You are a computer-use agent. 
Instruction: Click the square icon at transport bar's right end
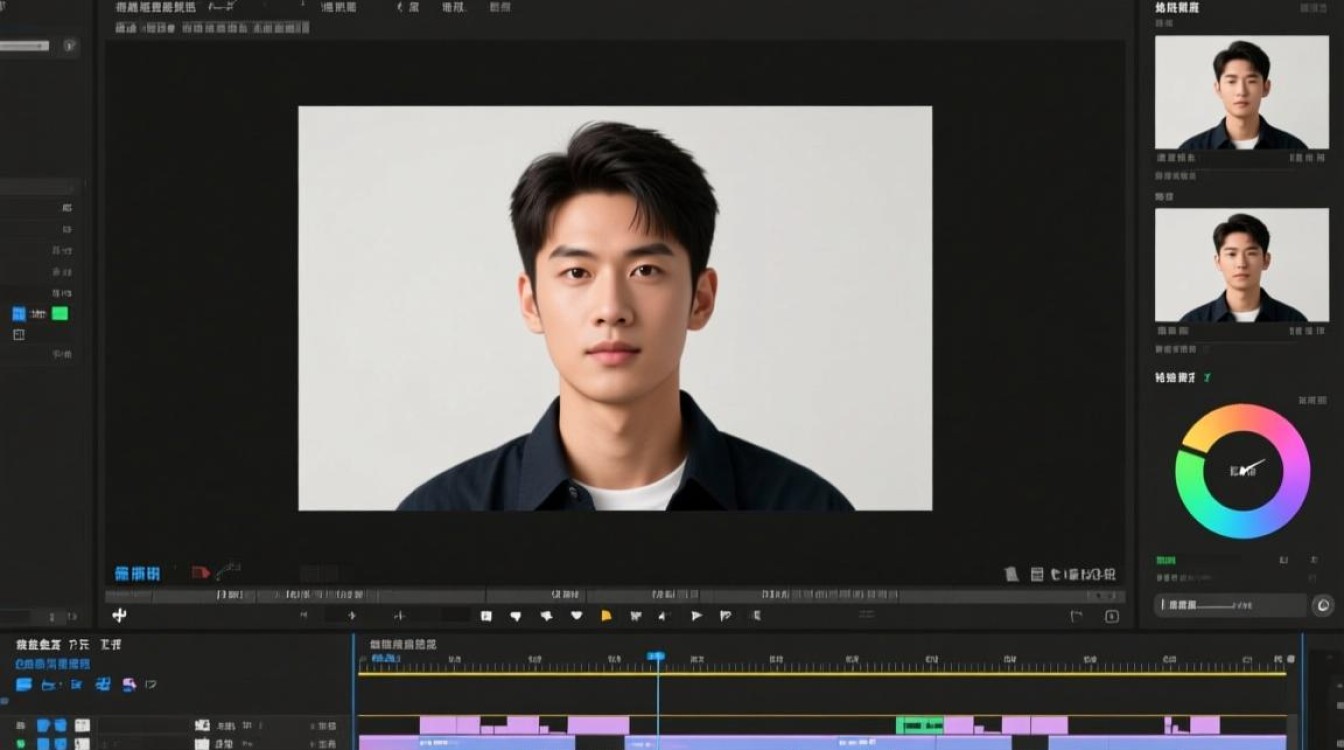click(x=1111, y=617)
